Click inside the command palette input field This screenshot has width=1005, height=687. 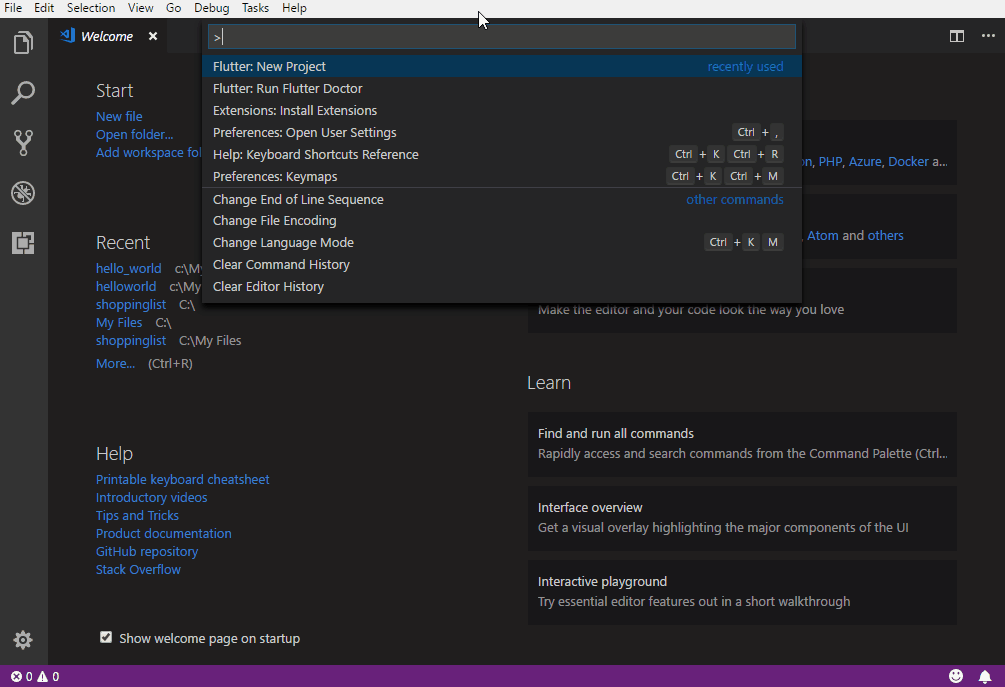click(x=500, y=36)
